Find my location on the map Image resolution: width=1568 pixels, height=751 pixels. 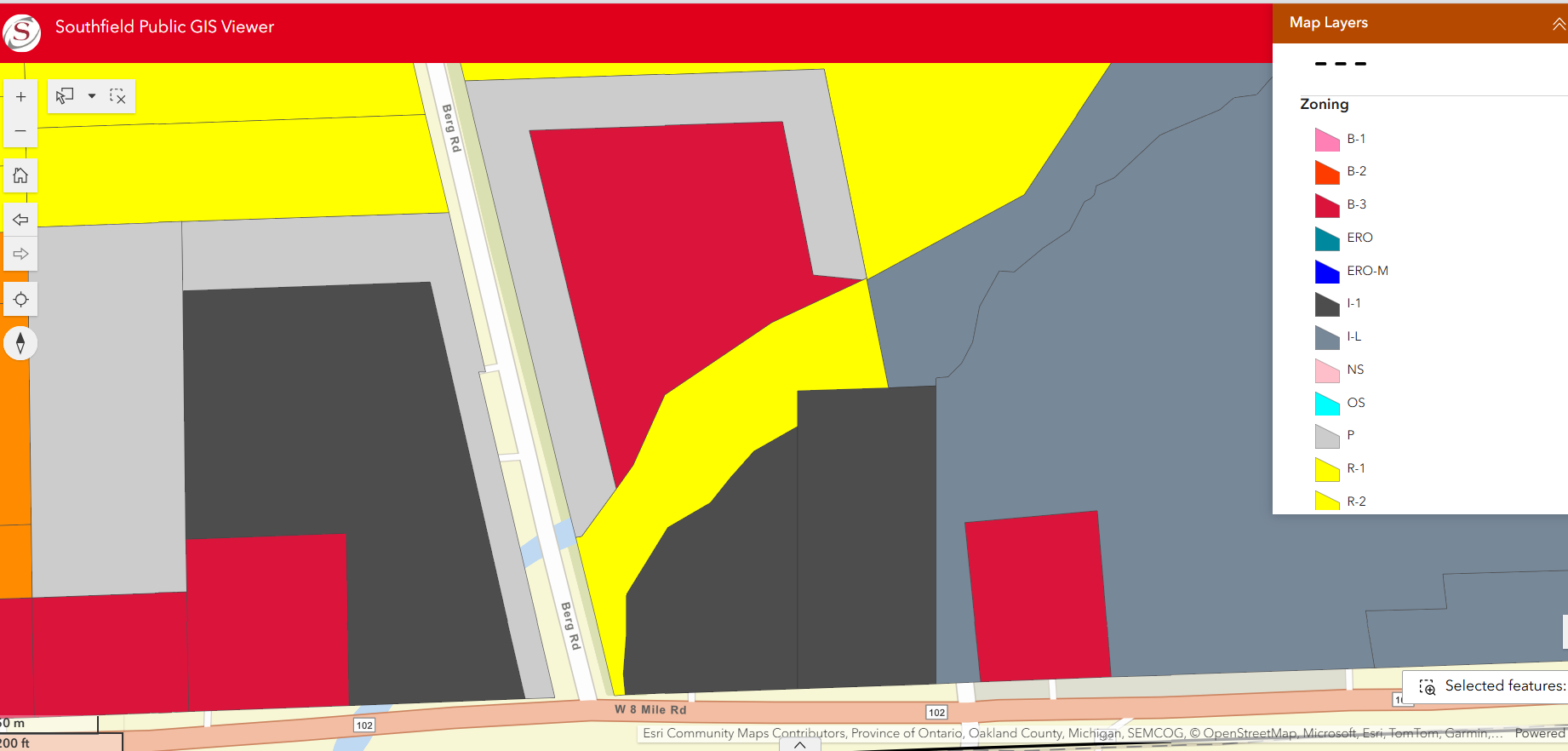tap(20, 300)
